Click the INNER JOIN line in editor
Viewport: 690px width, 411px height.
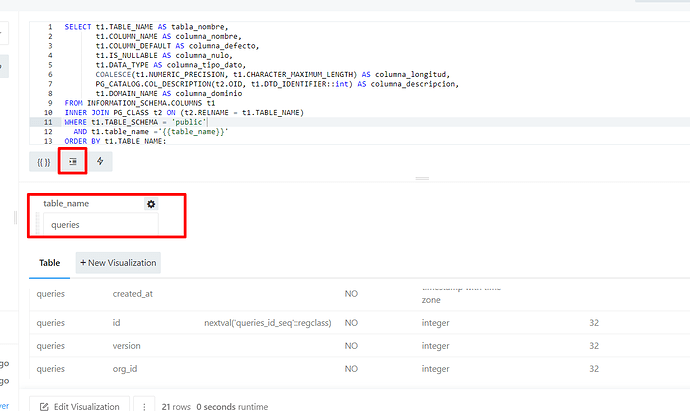184,113
